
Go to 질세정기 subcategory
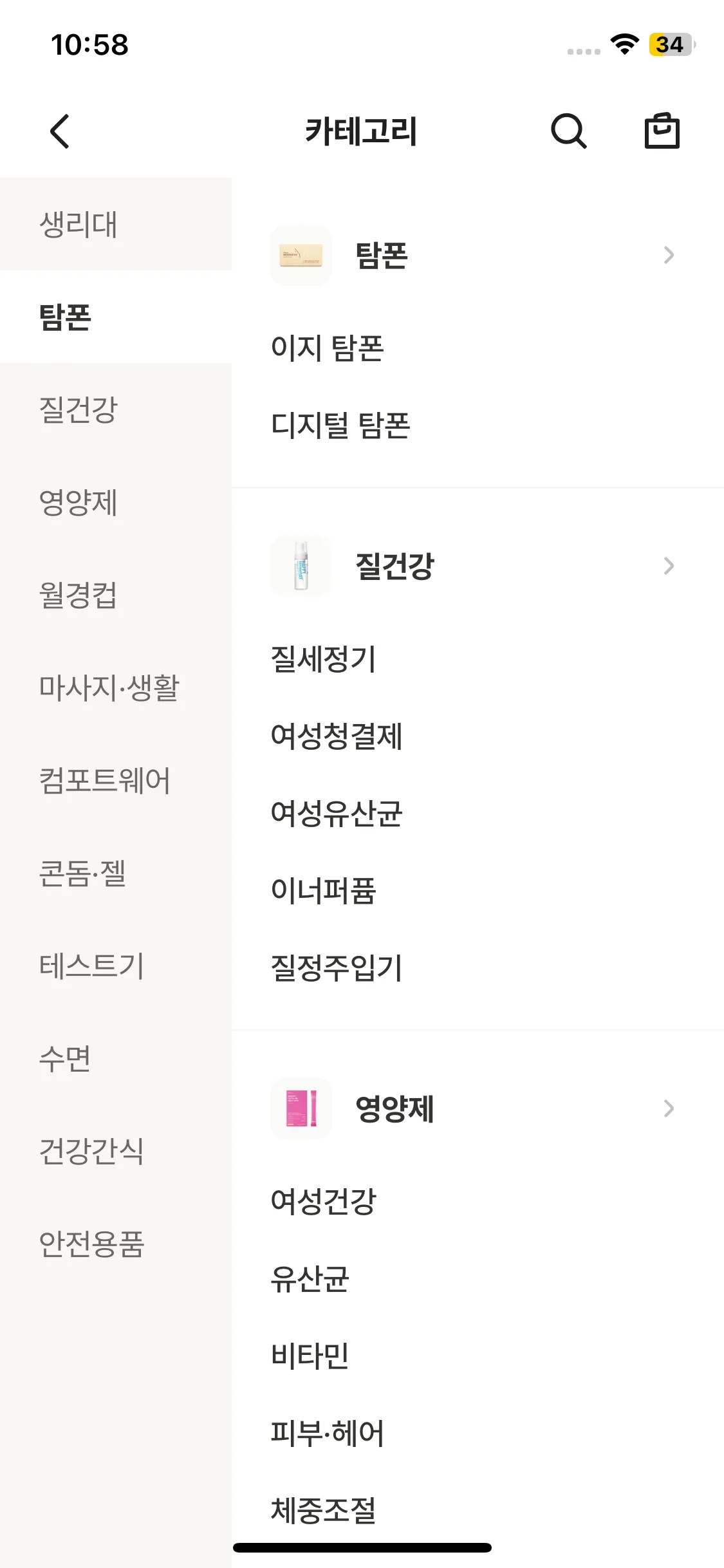point(323,659)
